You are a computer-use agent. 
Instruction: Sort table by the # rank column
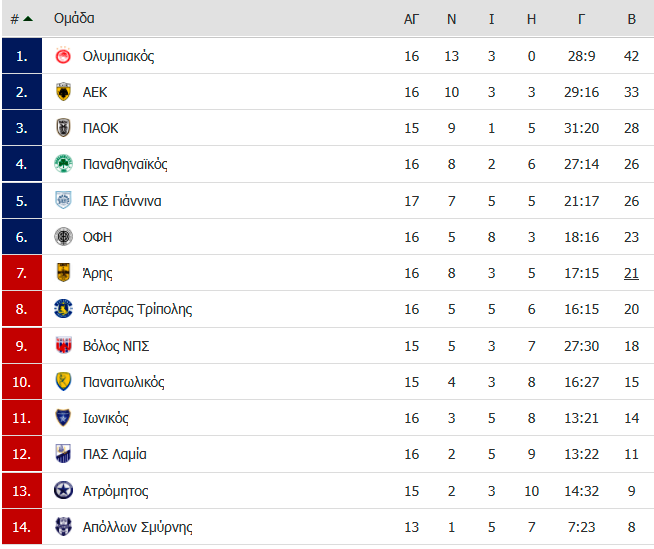[14, 19]
